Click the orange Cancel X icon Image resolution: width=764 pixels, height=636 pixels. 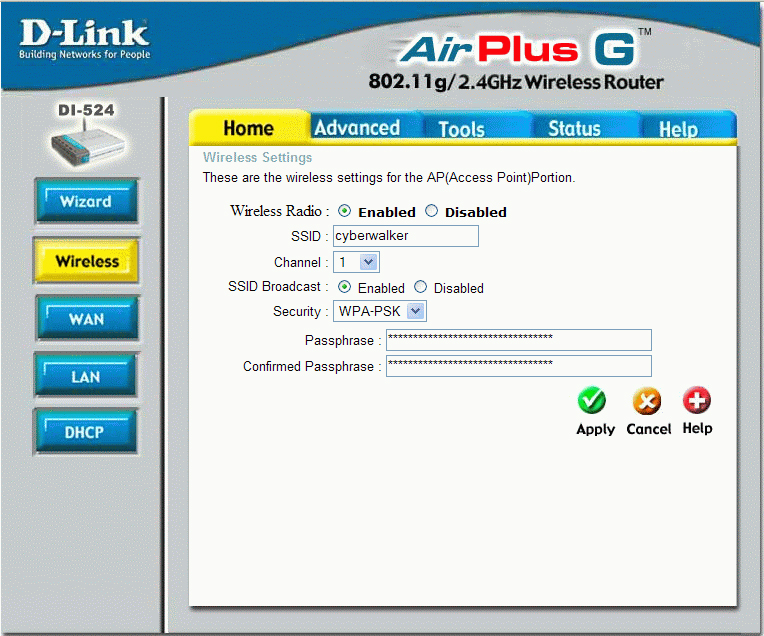[x=647, y=401]
